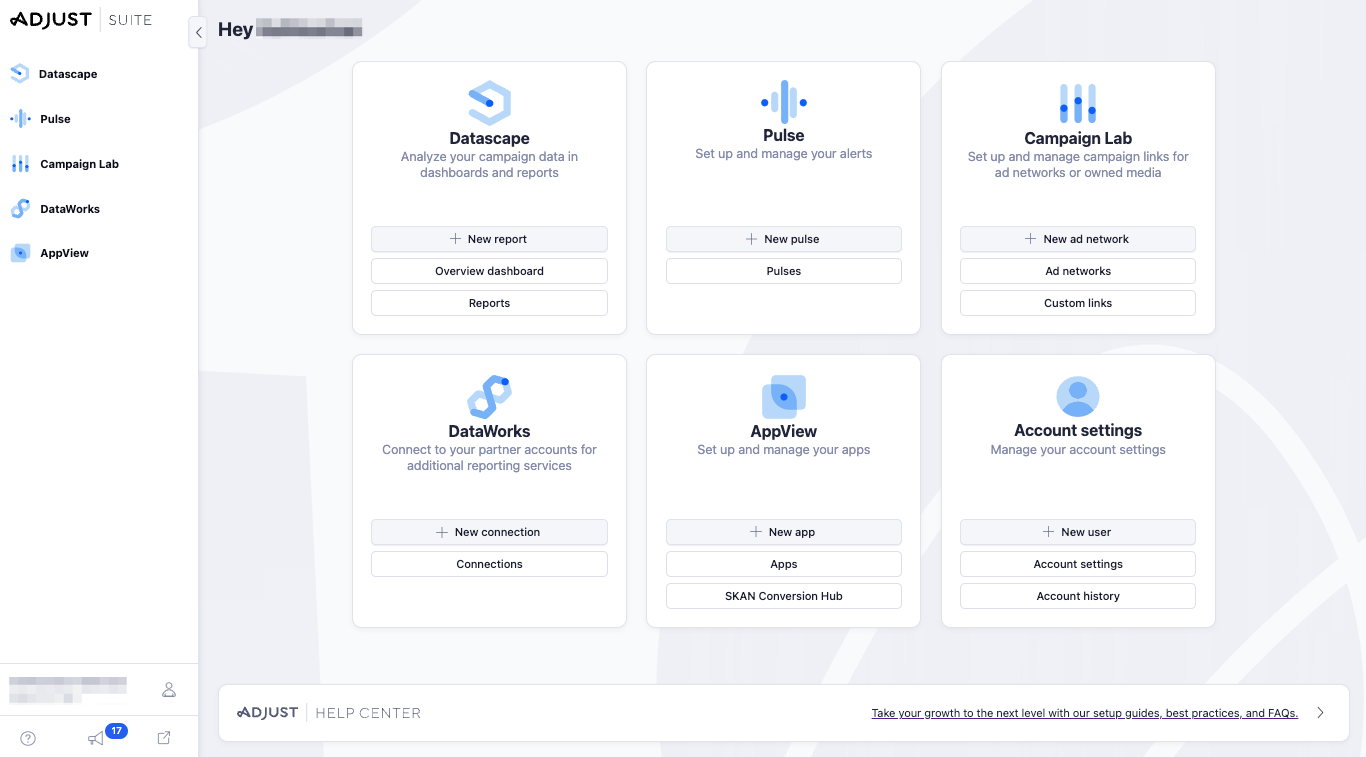Add a New app

pos(784,532)
